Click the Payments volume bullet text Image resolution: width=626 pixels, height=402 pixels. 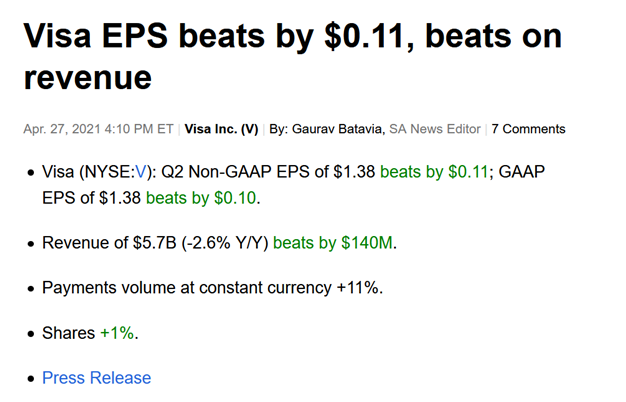coord(212,288)
